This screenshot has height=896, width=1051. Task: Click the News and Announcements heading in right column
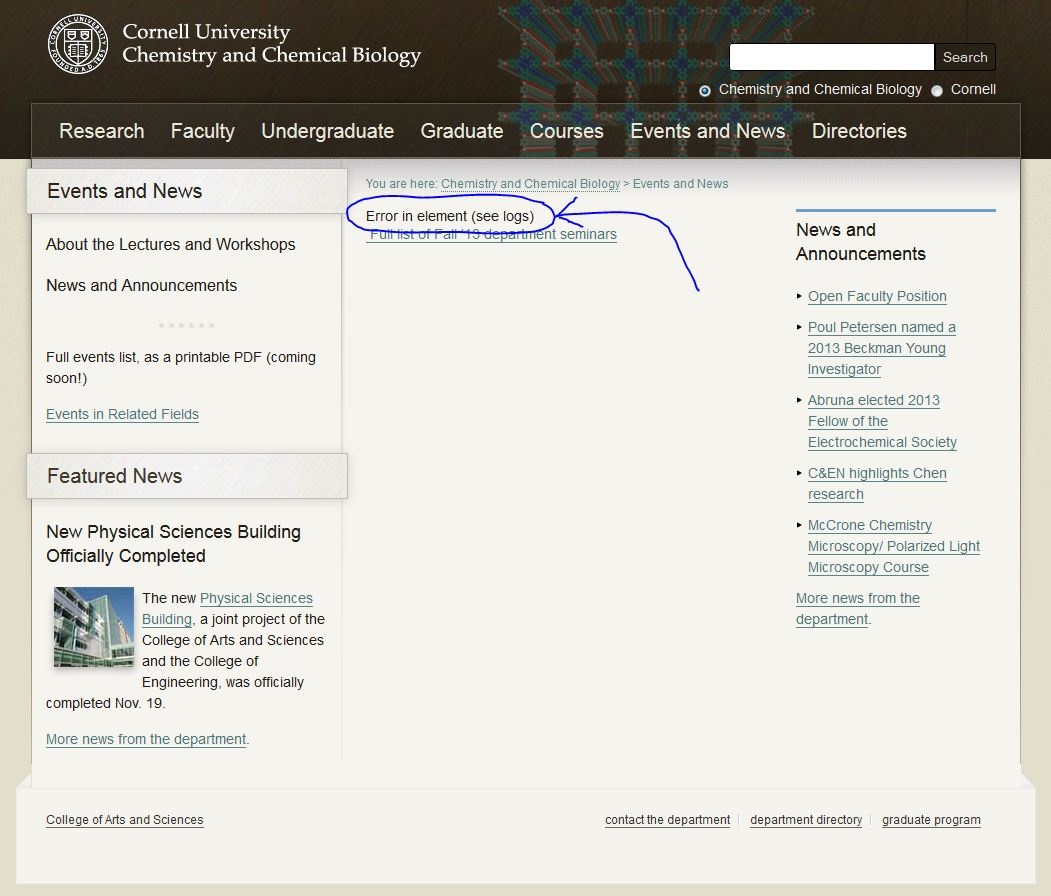pyautogui.click(x=861, y=242)
